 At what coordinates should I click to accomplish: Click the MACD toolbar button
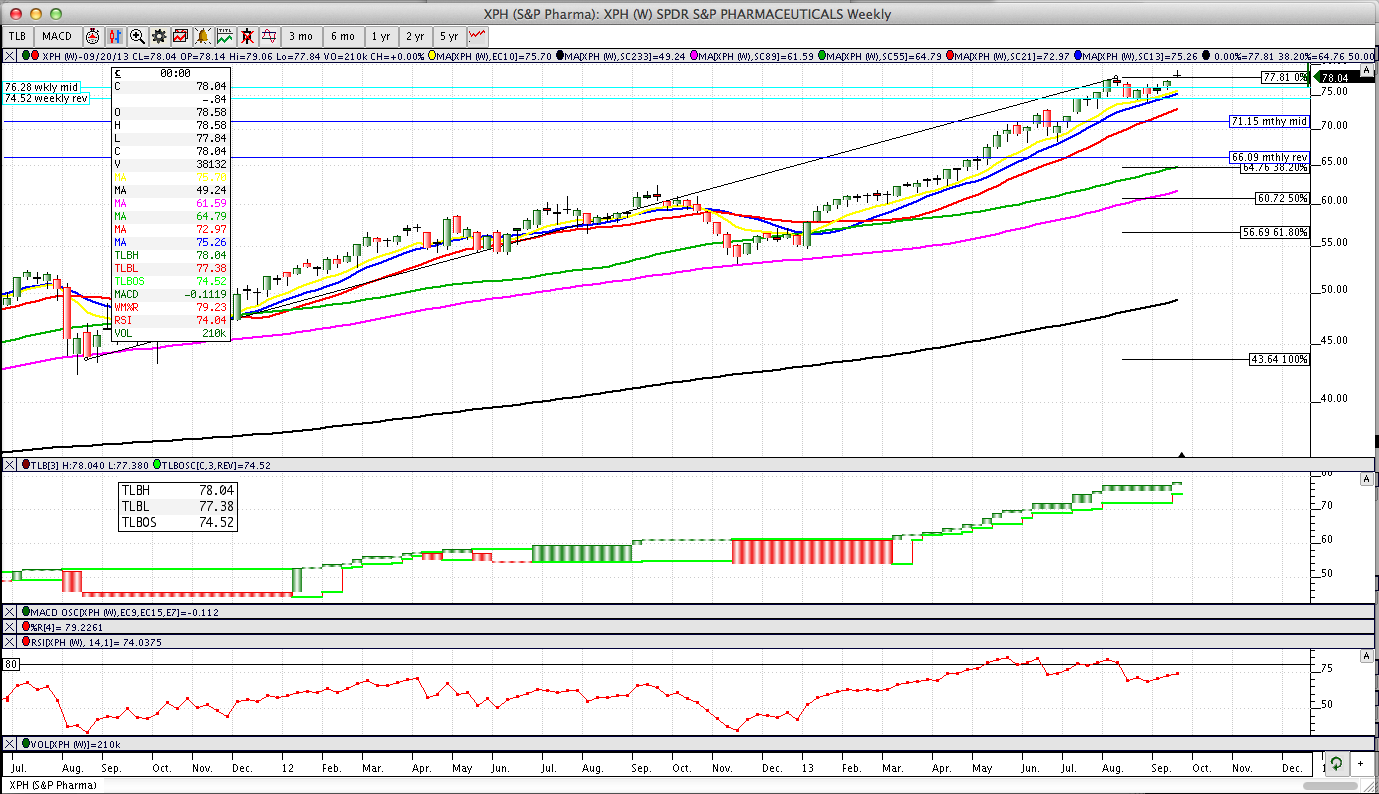click(x=57, y=36)
